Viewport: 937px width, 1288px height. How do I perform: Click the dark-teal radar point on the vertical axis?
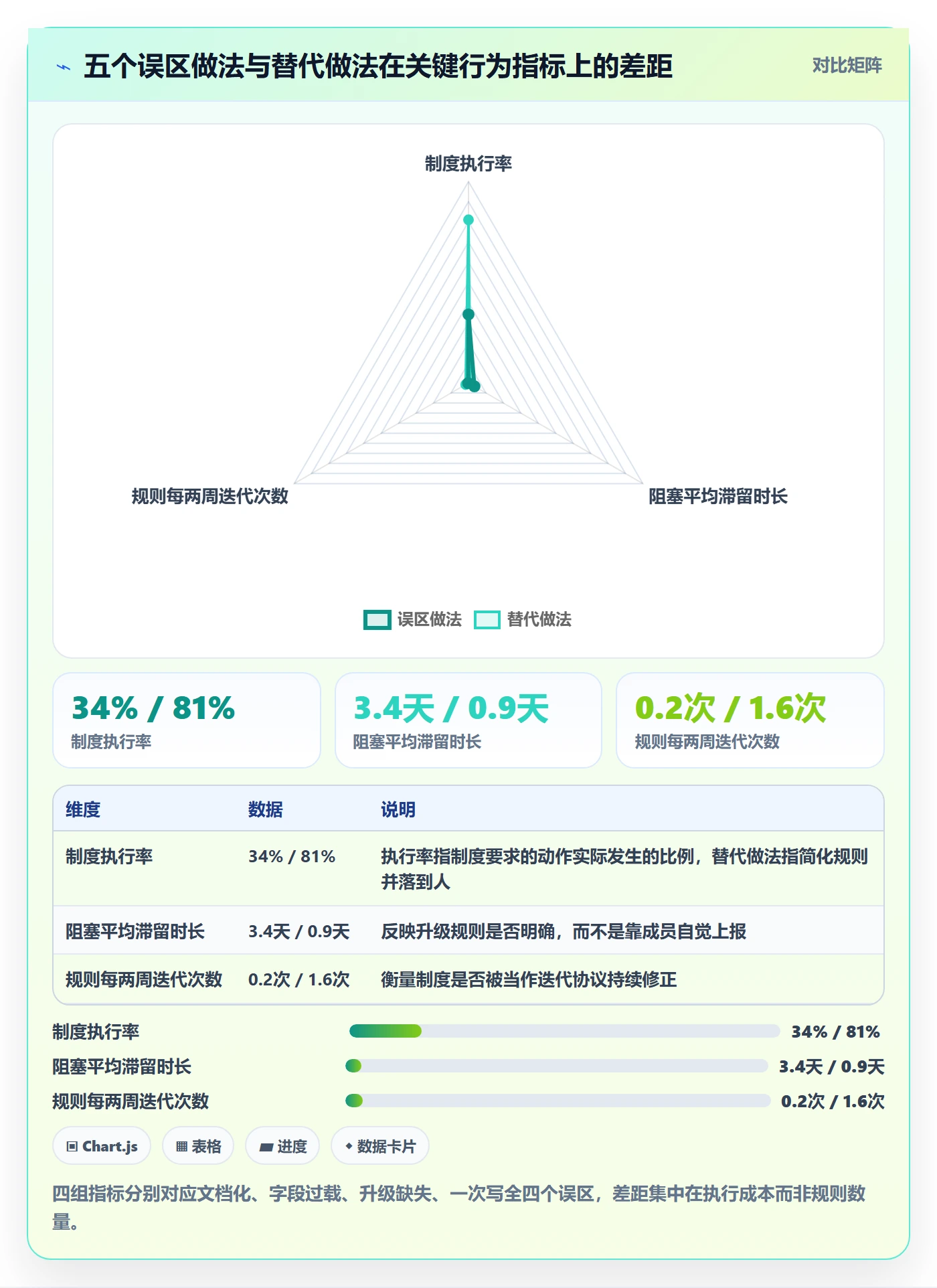pyautogui.click(x=468, y=314)
